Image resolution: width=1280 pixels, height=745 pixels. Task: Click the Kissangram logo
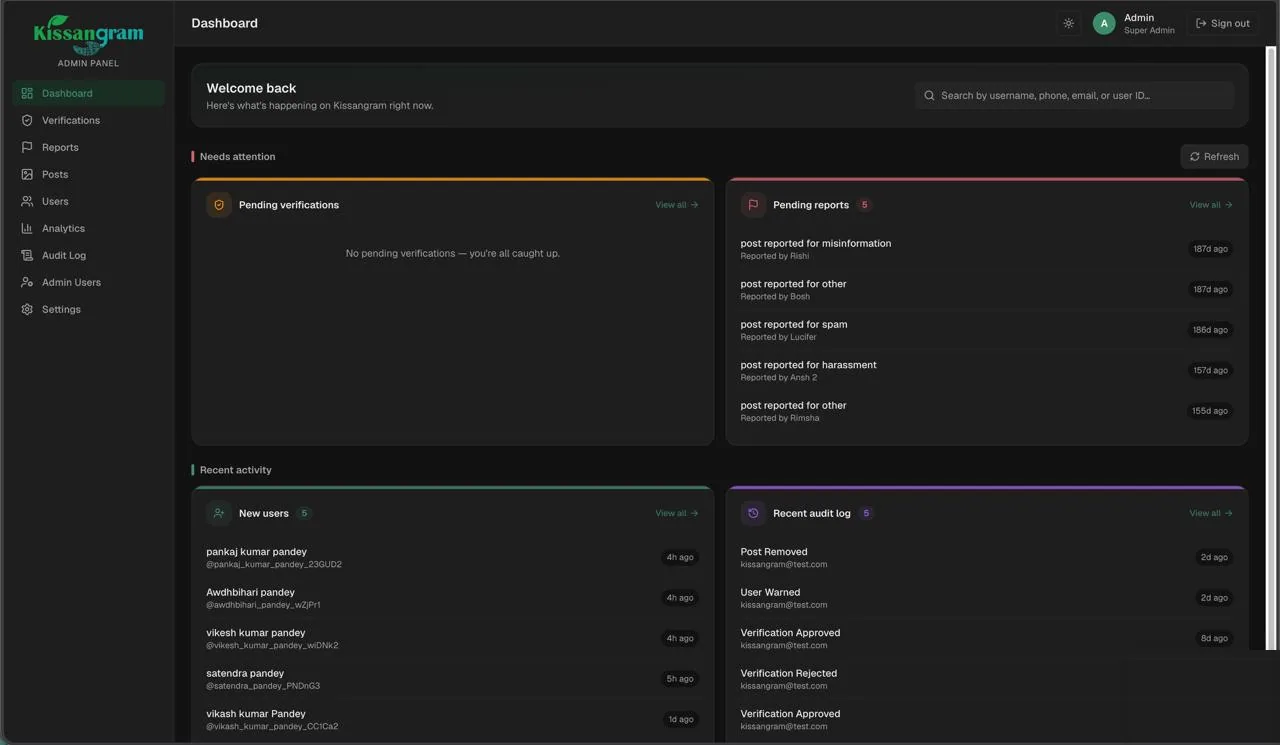tap(88, 34)
